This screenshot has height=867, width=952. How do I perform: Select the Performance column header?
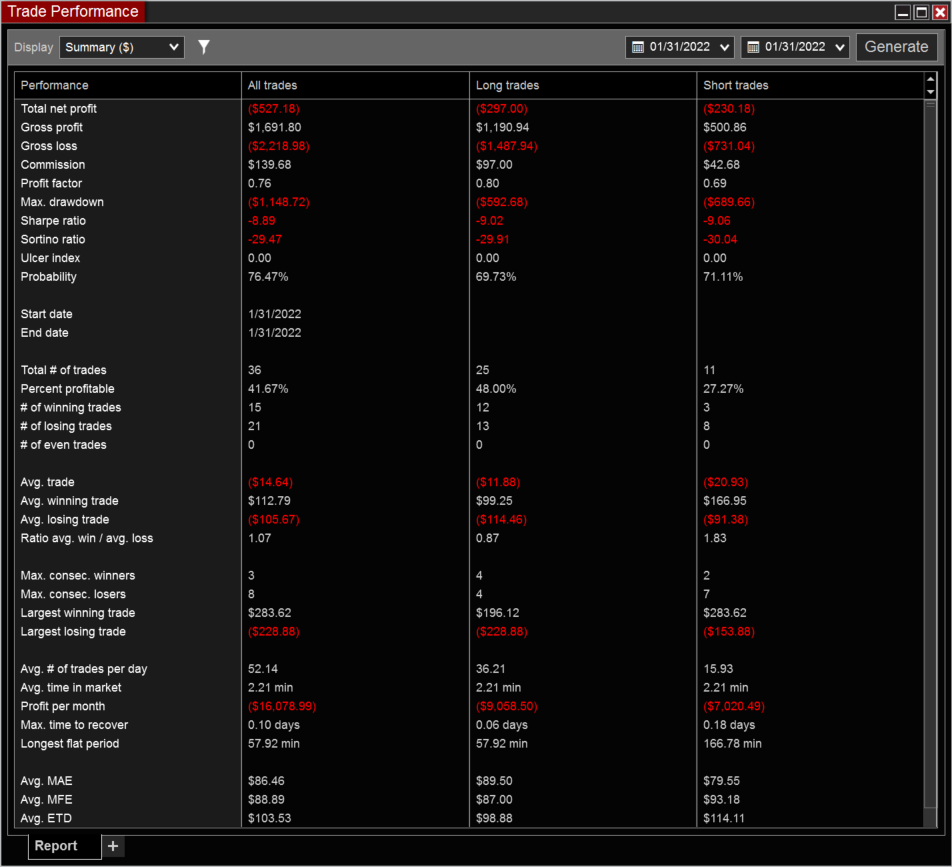(128, 85)
